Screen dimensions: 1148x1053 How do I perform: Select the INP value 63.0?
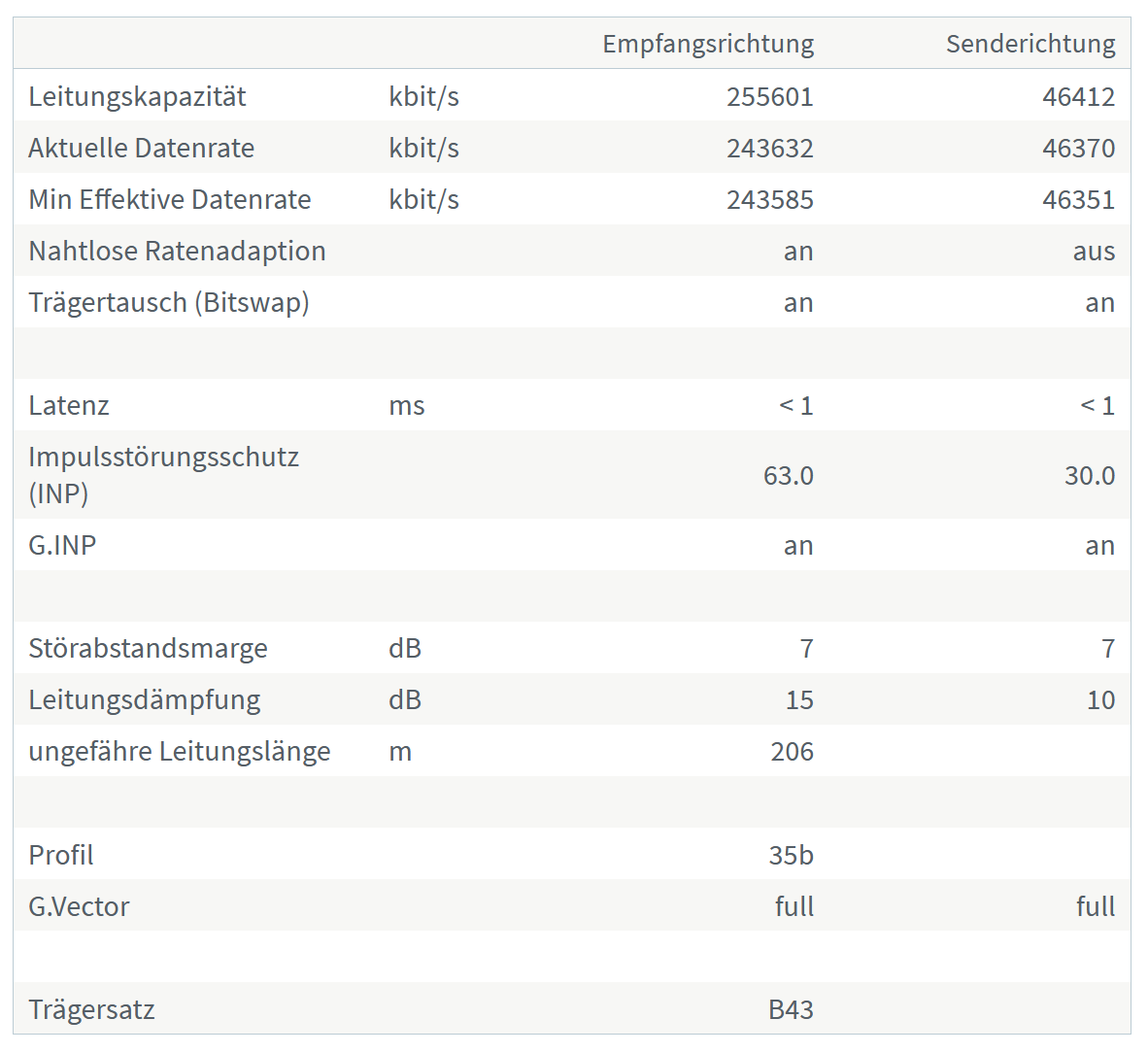click(788, 475)
